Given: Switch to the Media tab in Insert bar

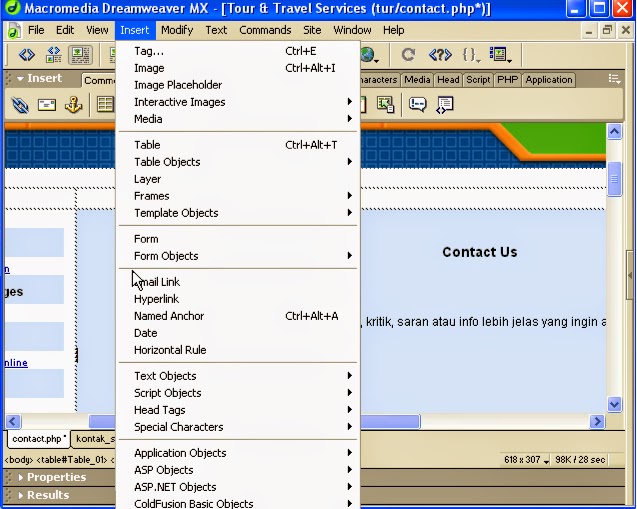Looking at the screenshot, I should [417, 80].
